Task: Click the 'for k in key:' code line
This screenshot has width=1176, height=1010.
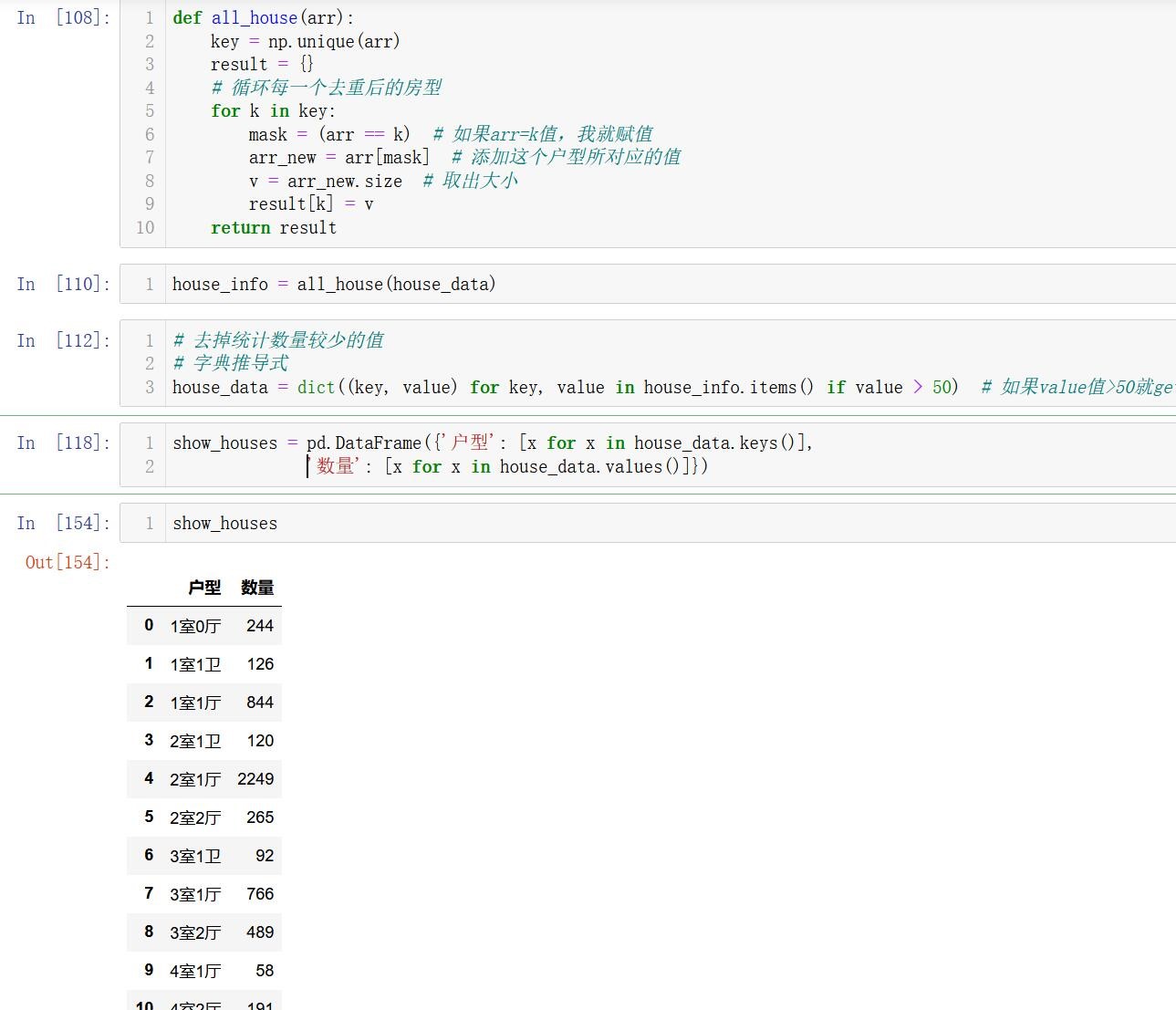Action: tap(273, 110)
